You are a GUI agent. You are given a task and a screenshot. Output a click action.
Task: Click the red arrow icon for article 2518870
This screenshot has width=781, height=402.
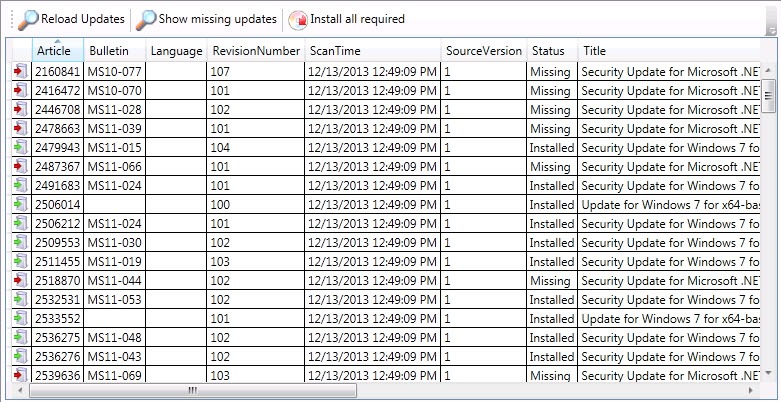click(20, 280)
